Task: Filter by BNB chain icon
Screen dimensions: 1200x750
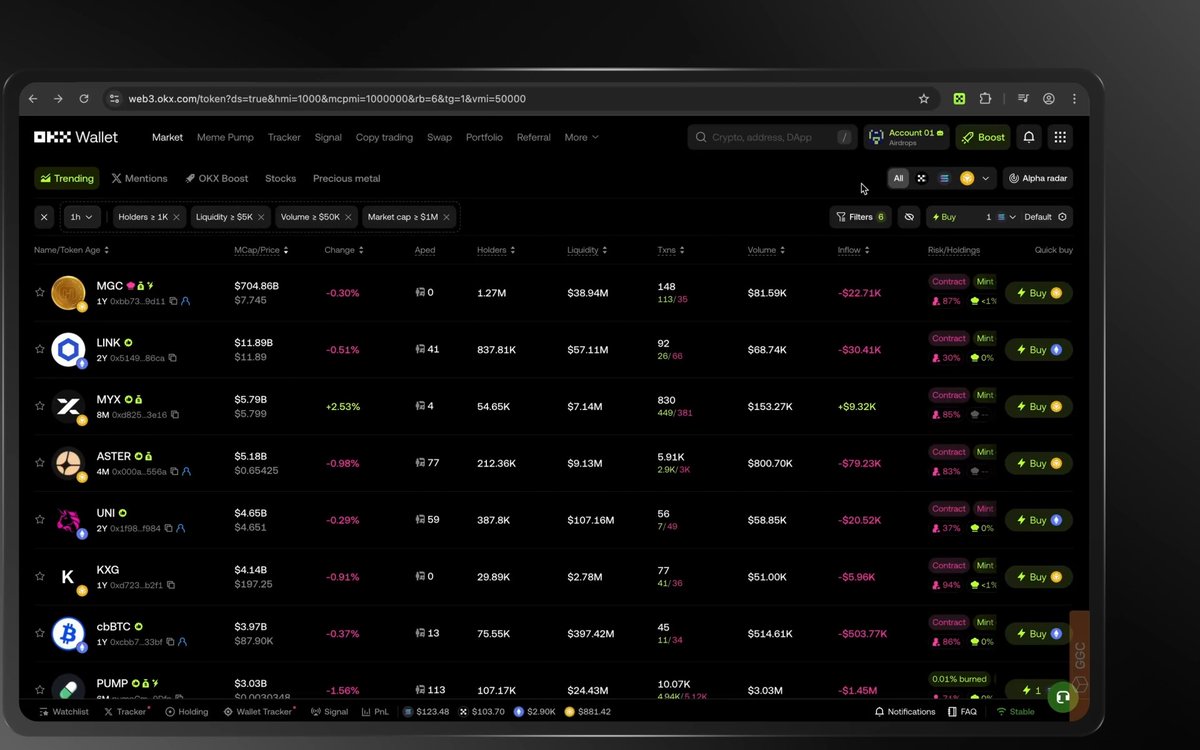Action: click(x=967, y=178)
